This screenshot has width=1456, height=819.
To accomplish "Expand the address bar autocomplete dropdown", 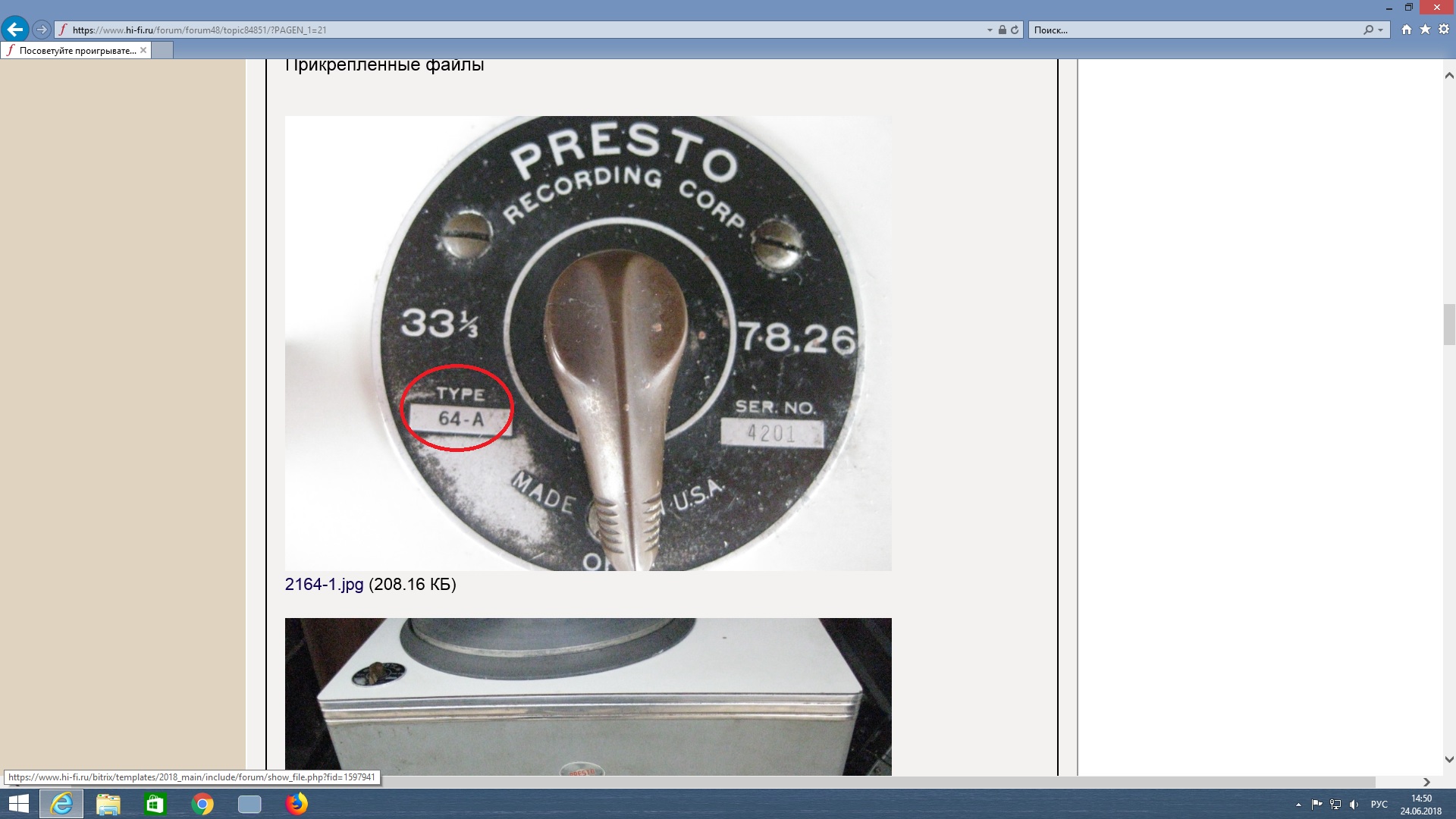I will click(990, 30).
